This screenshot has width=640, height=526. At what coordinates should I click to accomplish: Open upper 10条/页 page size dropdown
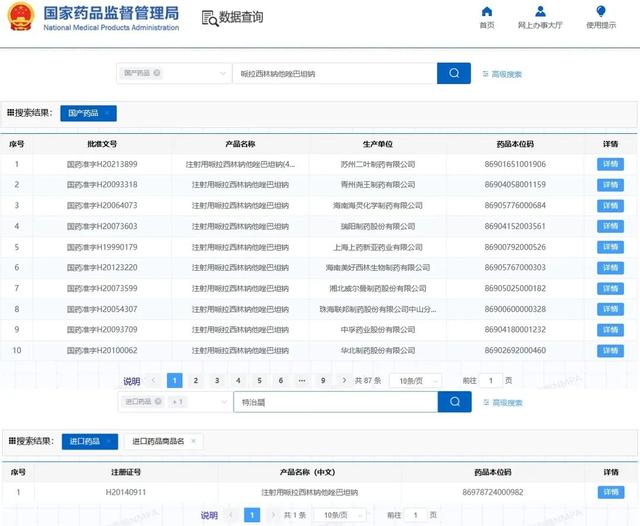click(x=416, y=381)
